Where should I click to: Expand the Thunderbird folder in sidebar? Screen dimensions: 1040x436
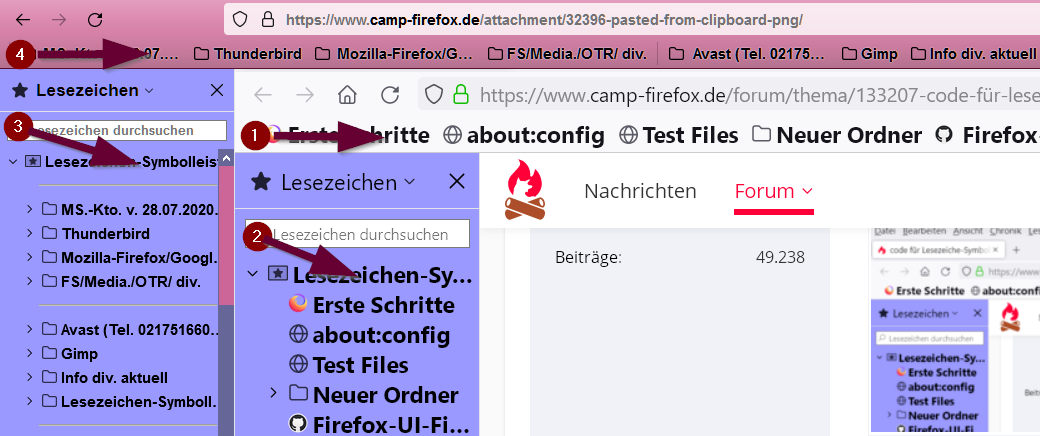pos(29,234)
